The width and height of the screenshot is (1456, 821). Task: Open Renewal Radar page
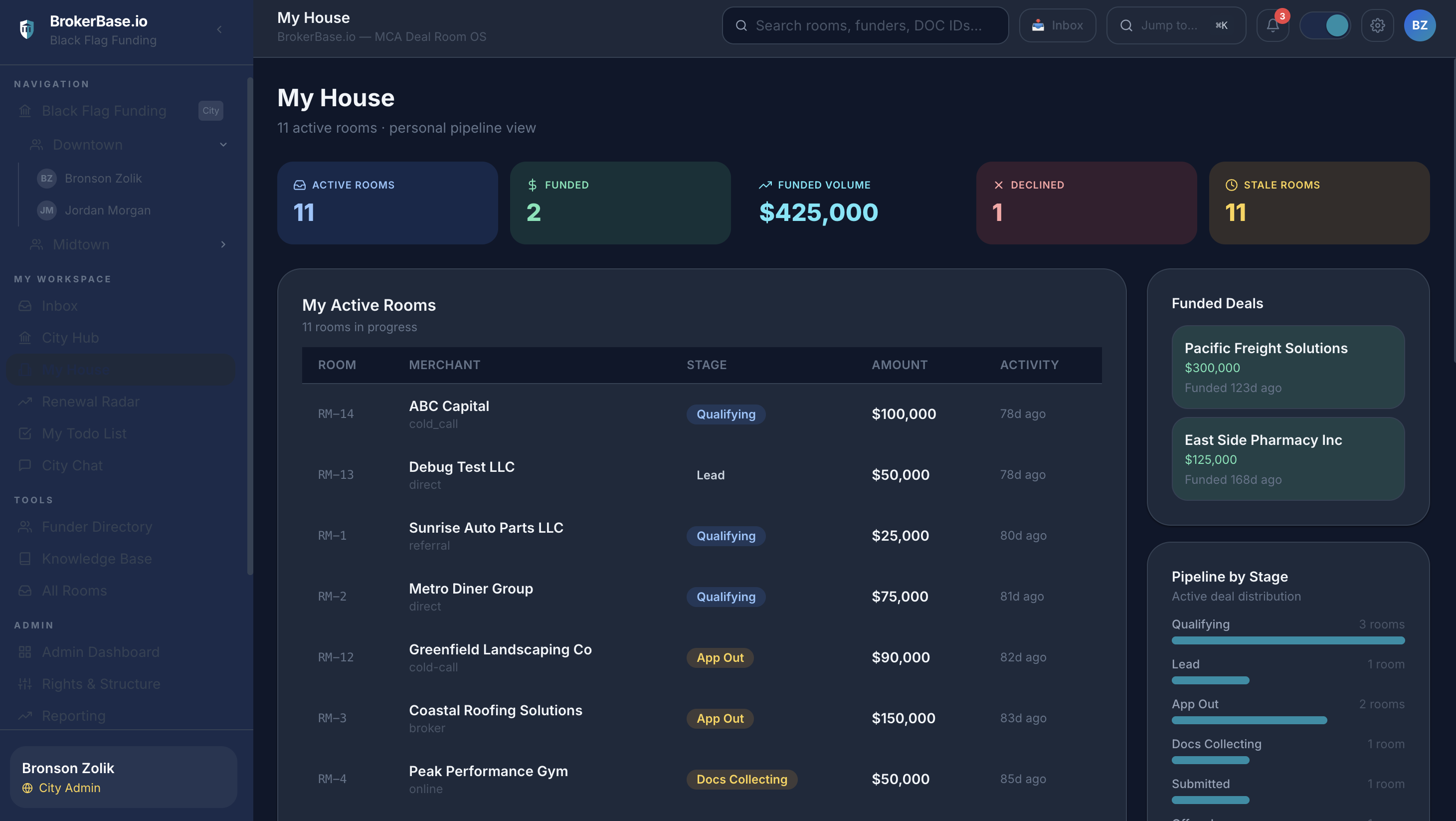click(120, 402)
